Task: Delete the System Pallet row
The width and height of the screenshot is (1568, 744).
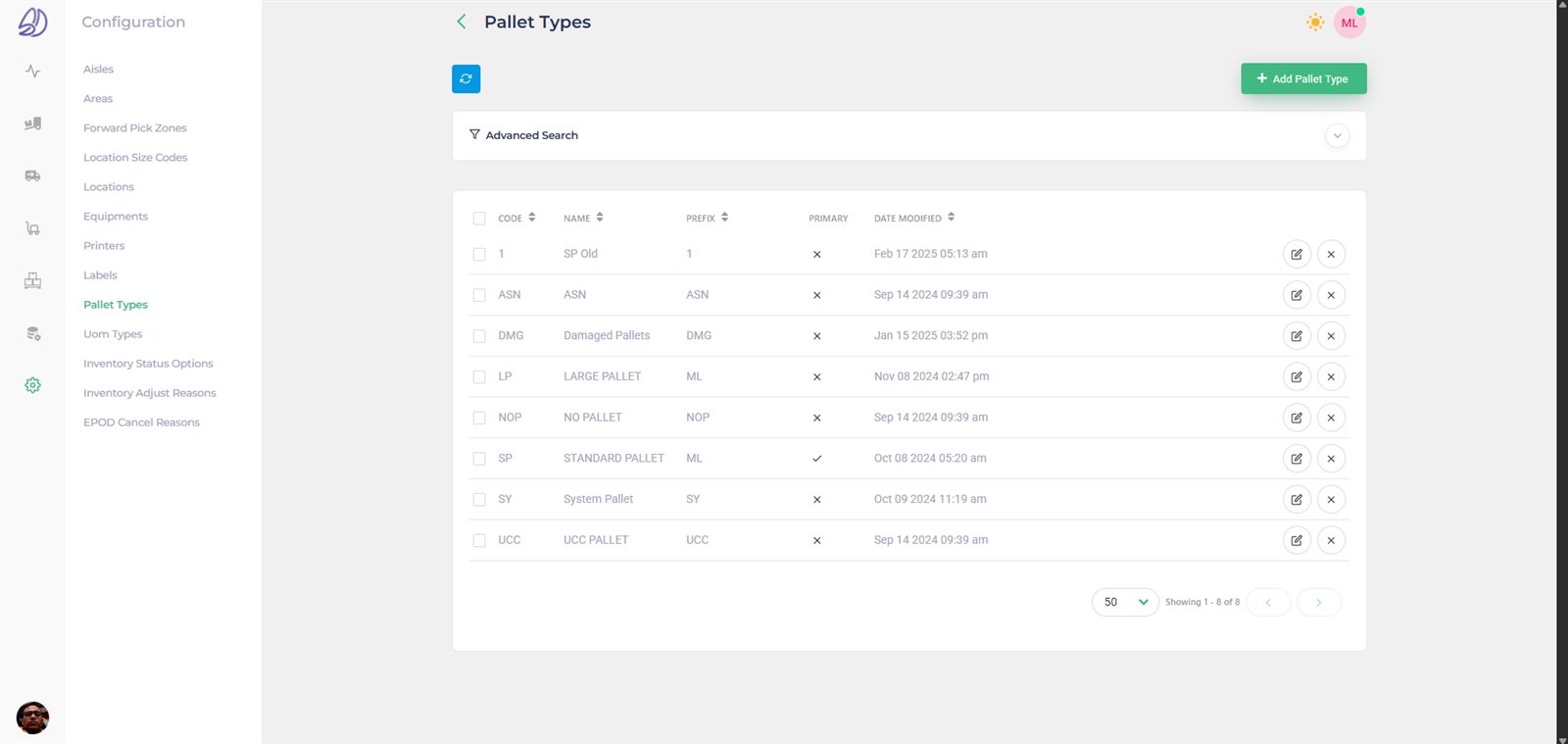Action: tap(1331, 499)
